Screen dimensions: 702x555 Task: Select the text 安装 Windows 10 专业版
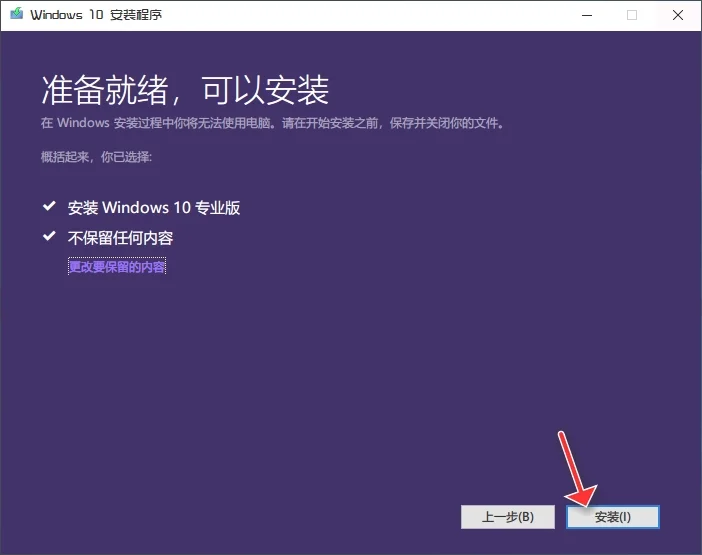[x=154, y=208]
